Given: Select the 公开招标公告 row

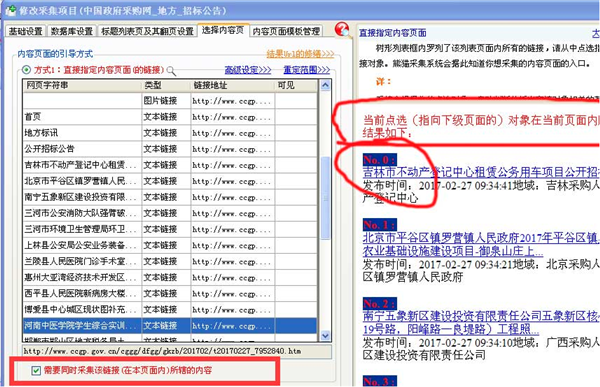Looking at the screenshot, I should pyautogui.click(x=170, y=149).
